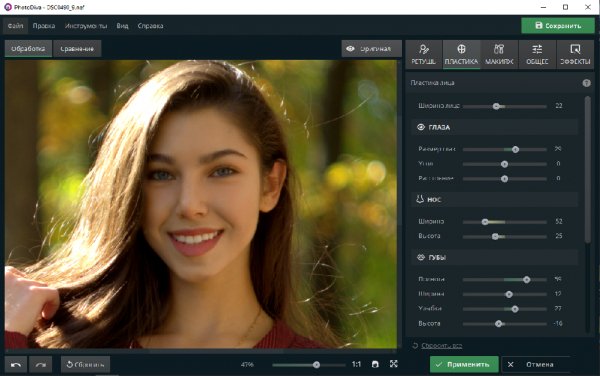
Task: Set zoom to 1:1 actual size
Action: pyautogui.click(x=356, y=365)
